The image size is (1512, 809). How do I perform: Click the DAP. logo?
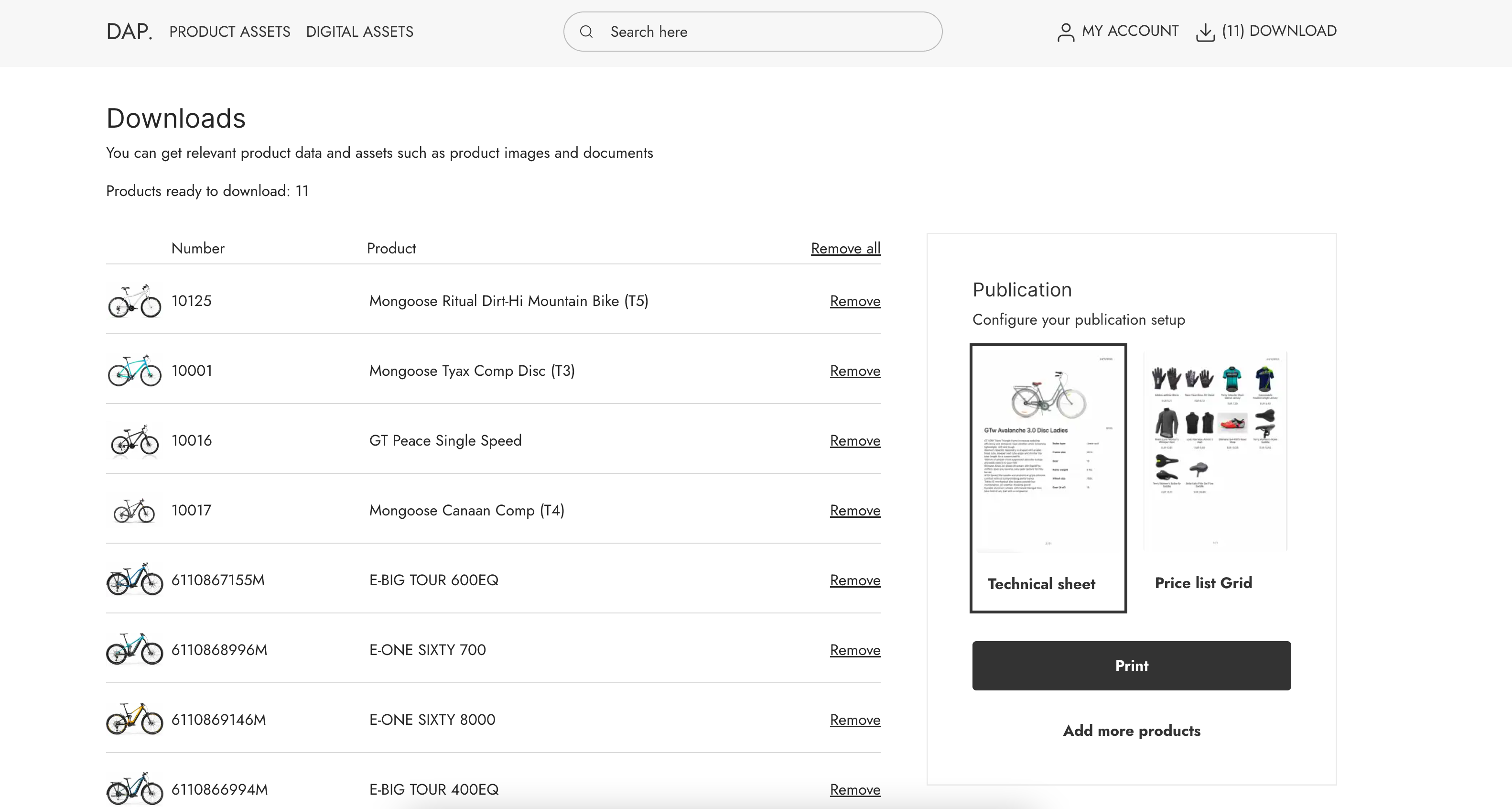129,32
